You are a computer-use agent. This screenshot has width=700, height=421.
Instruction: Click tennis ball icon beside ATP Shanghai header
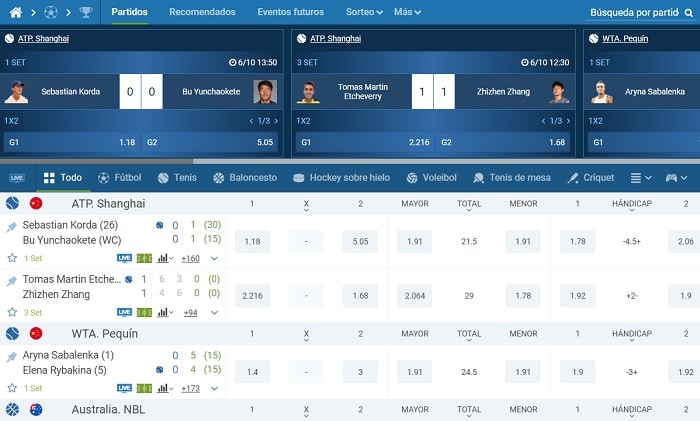[12, 204]
